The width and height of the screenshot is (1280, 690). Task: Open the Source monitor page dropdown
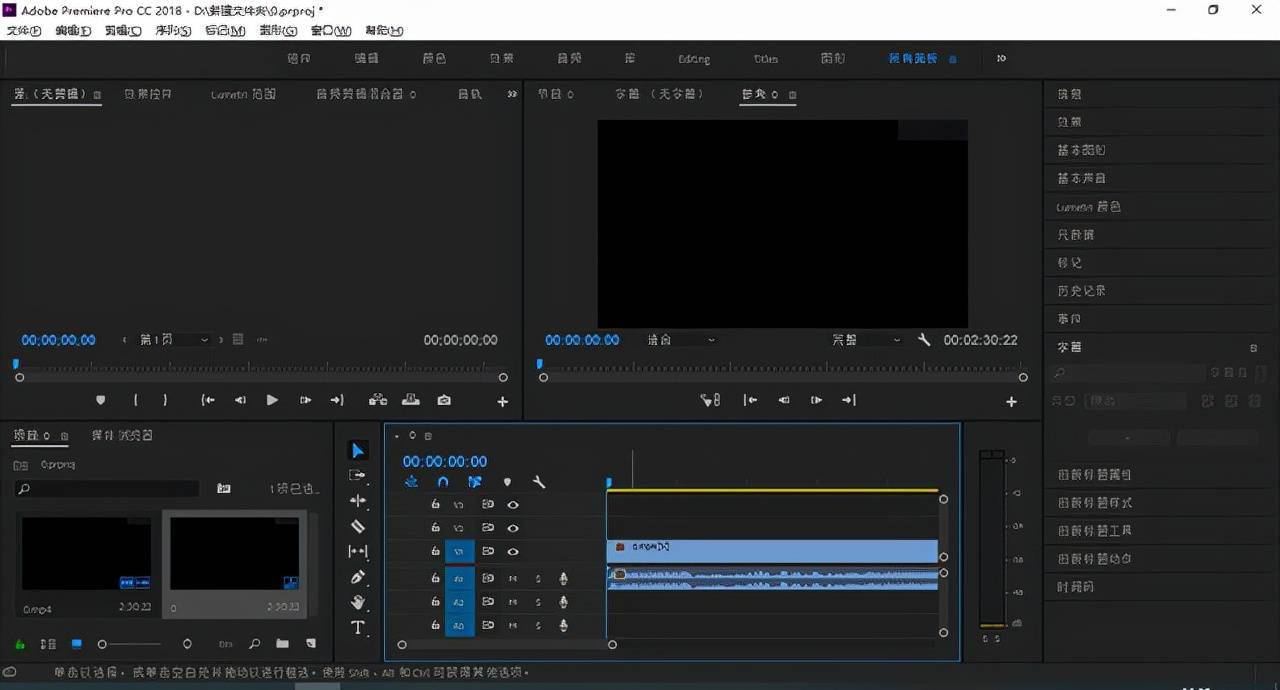pyautogui.click(x=175, y=340)
